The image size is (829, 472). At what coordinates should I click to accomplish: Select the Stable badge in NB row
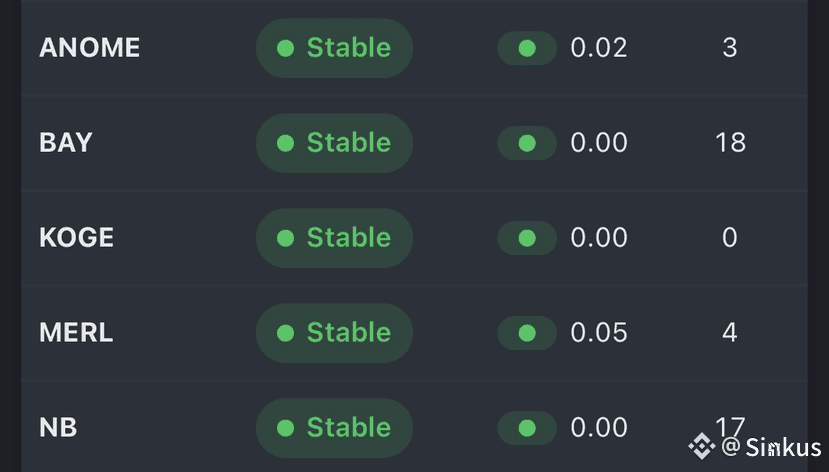(334, 428)
